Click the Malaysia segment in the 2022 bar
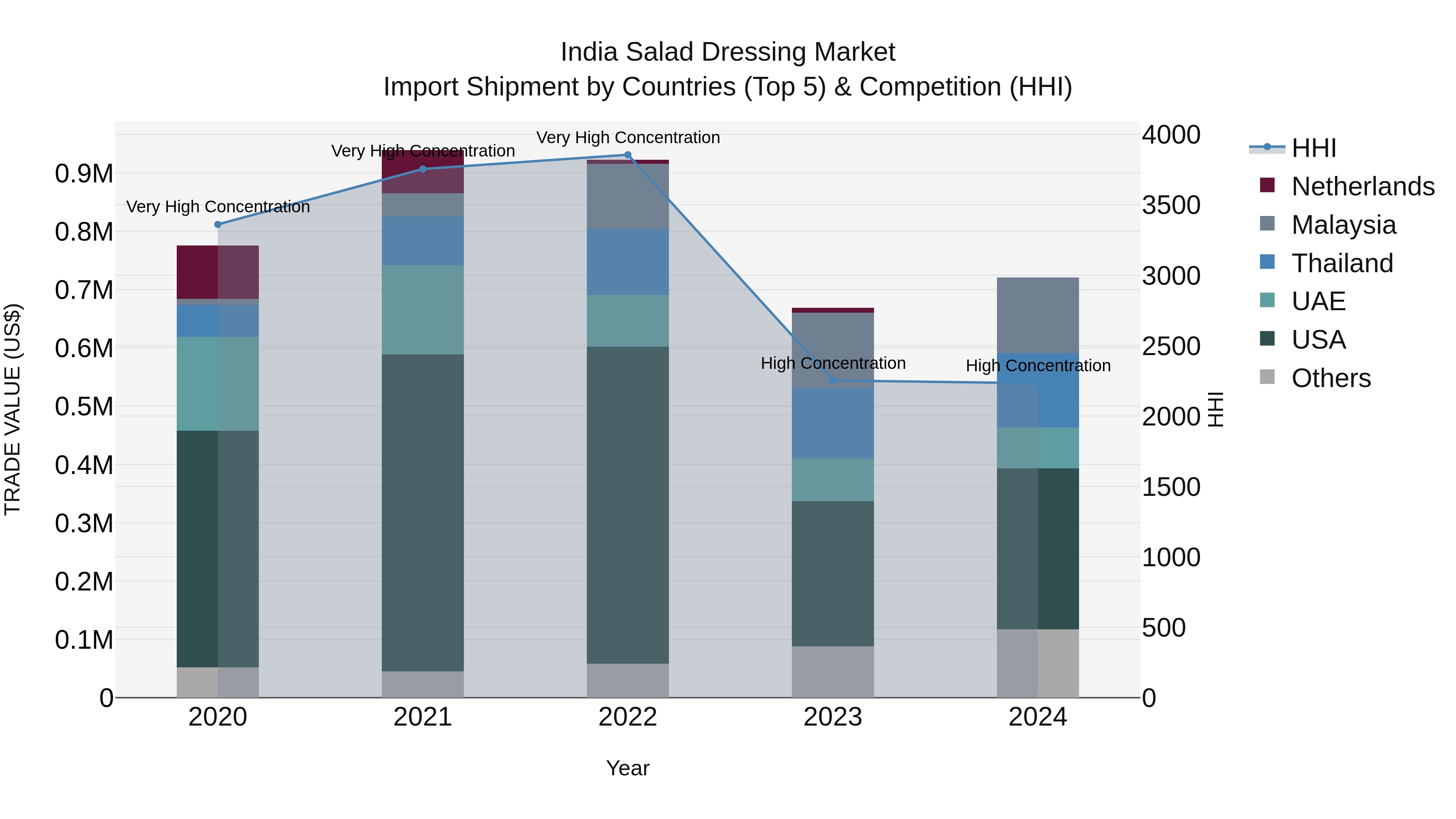Screen dimensions: 1456x819 (x=627, y=196)
